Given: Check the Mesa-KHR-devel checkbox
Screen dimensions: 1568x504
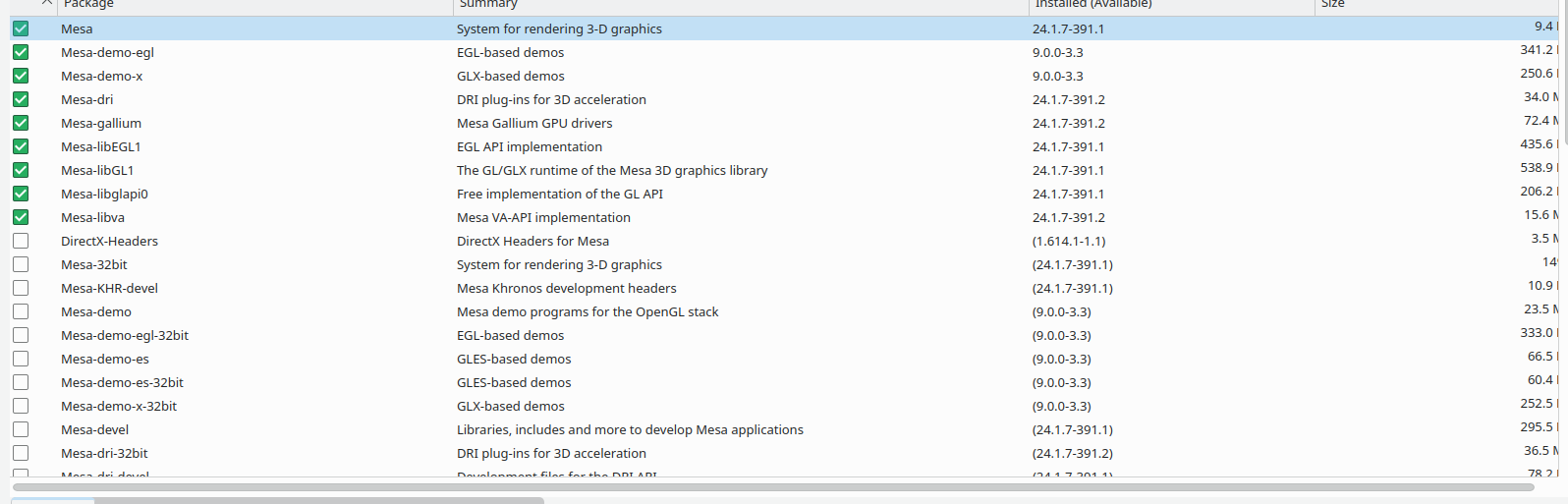Looking at the screenshot, I should (21, 288).
